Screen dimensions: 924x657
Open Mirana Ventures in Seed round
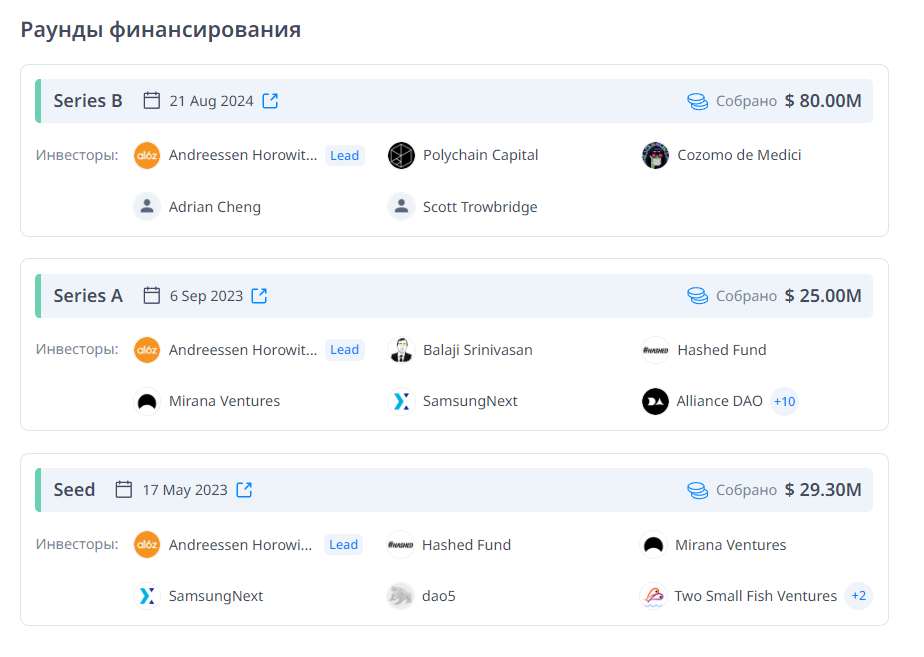(730, 545)
